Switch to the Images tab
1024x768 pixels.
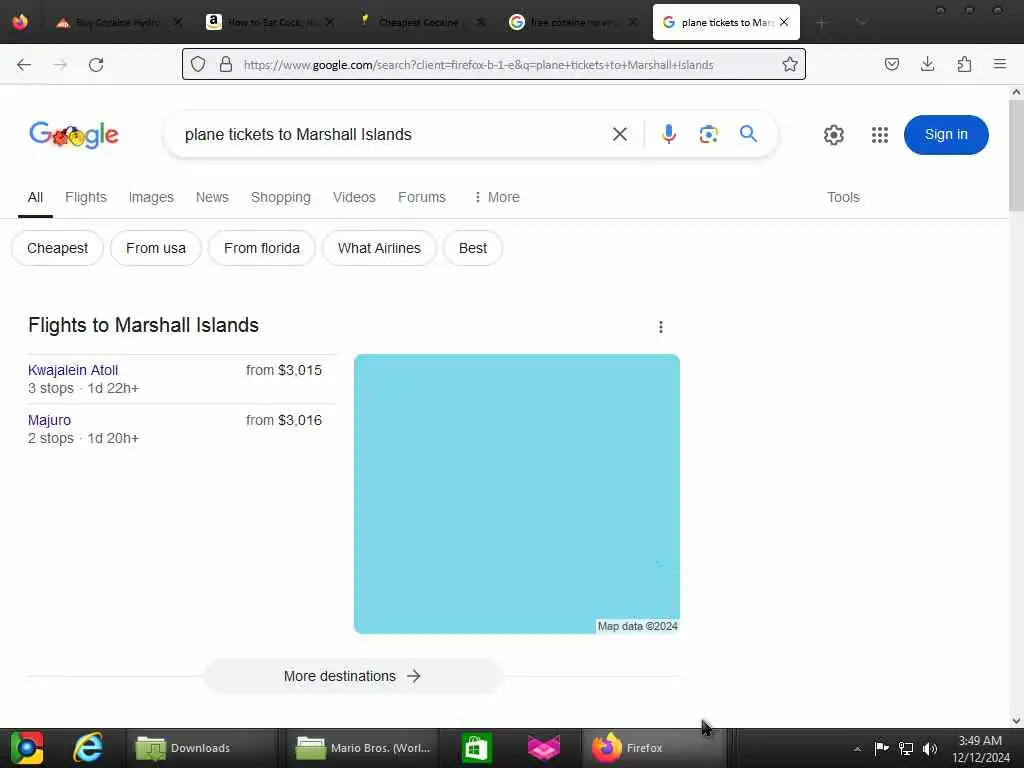click(151, 197)
